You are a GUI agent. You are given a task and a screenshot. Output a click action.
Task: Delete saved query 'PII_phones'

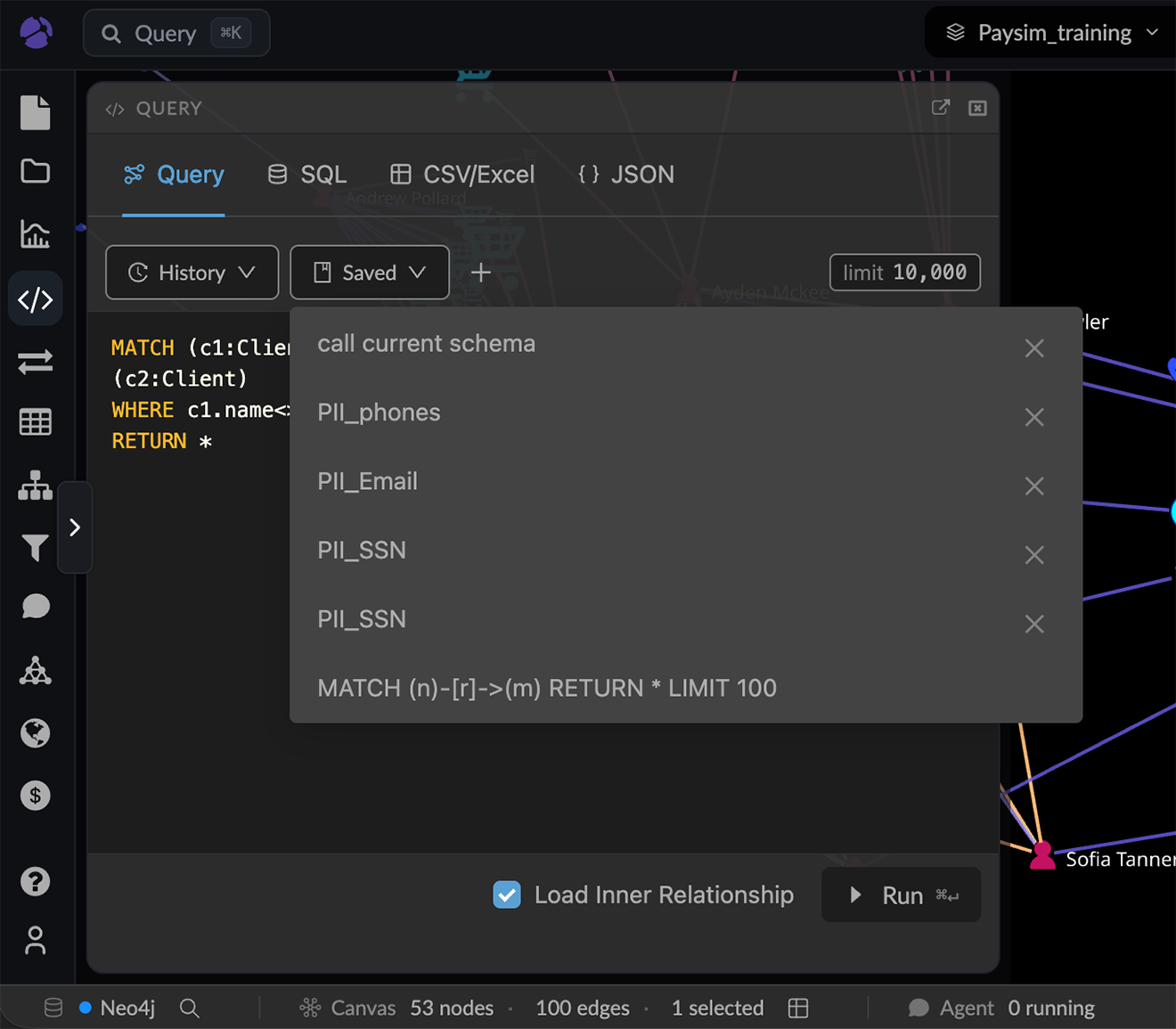pos(1034,417)
